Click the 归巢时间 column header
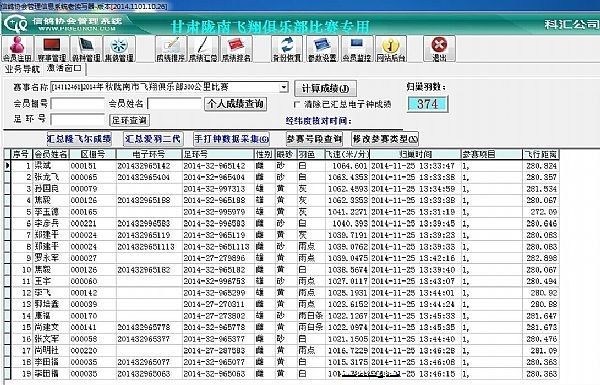This screenshot has height=385, width=600. [x=415, y=154]
